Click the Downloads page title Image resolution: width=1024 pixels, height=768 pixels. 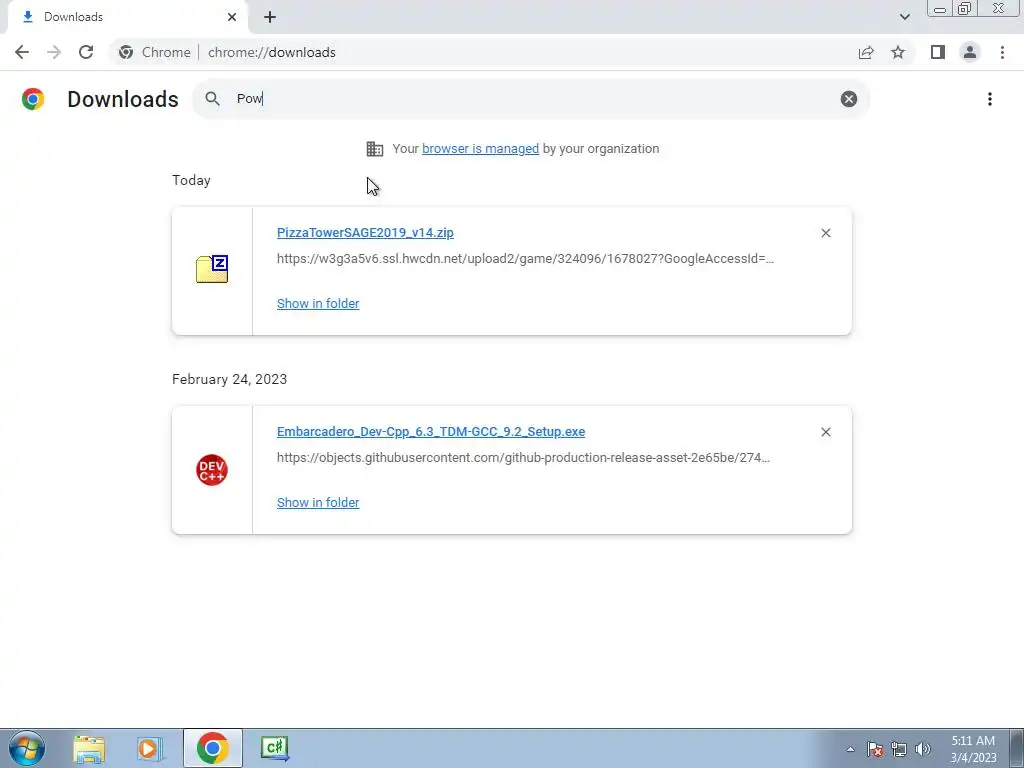pyautogui.click(x=123, y=99)
